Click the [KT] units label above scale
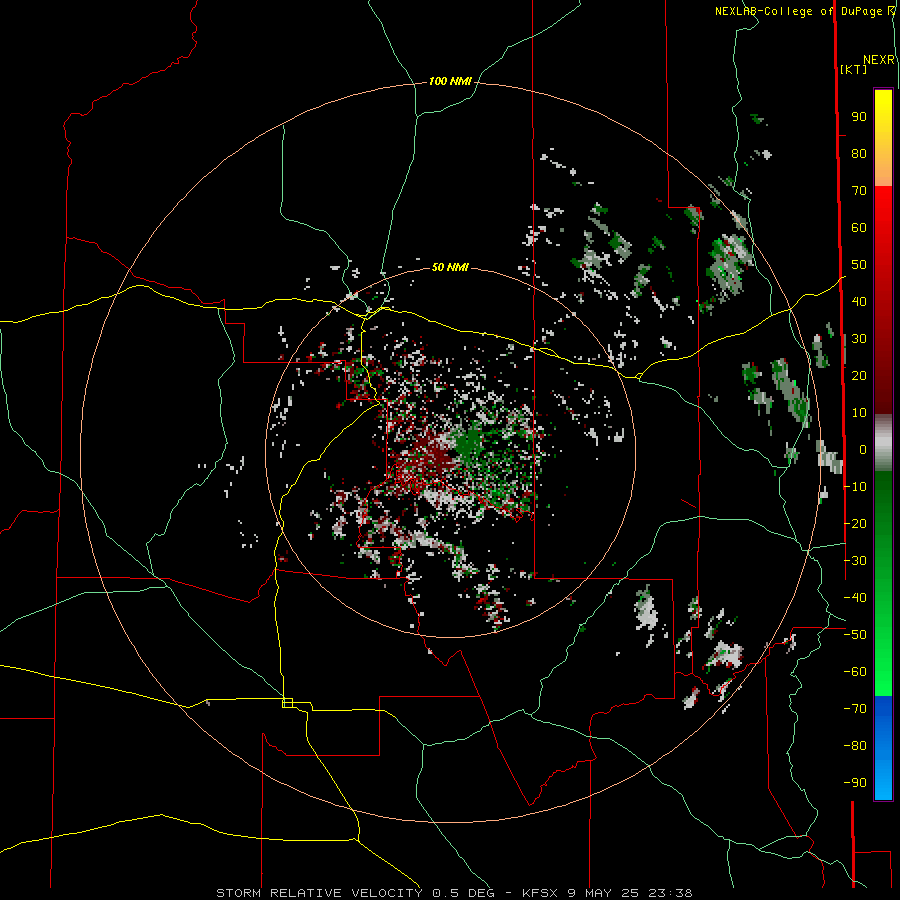 [854, 69]
